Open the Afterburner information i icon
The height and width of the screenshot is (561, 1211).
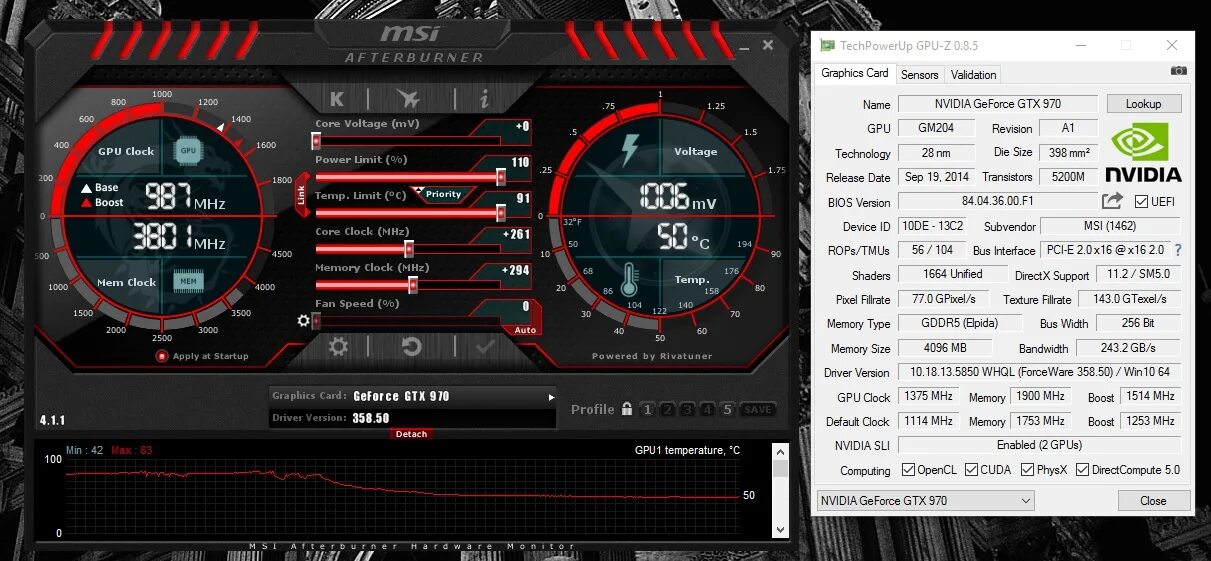click(x=484, y=98)
